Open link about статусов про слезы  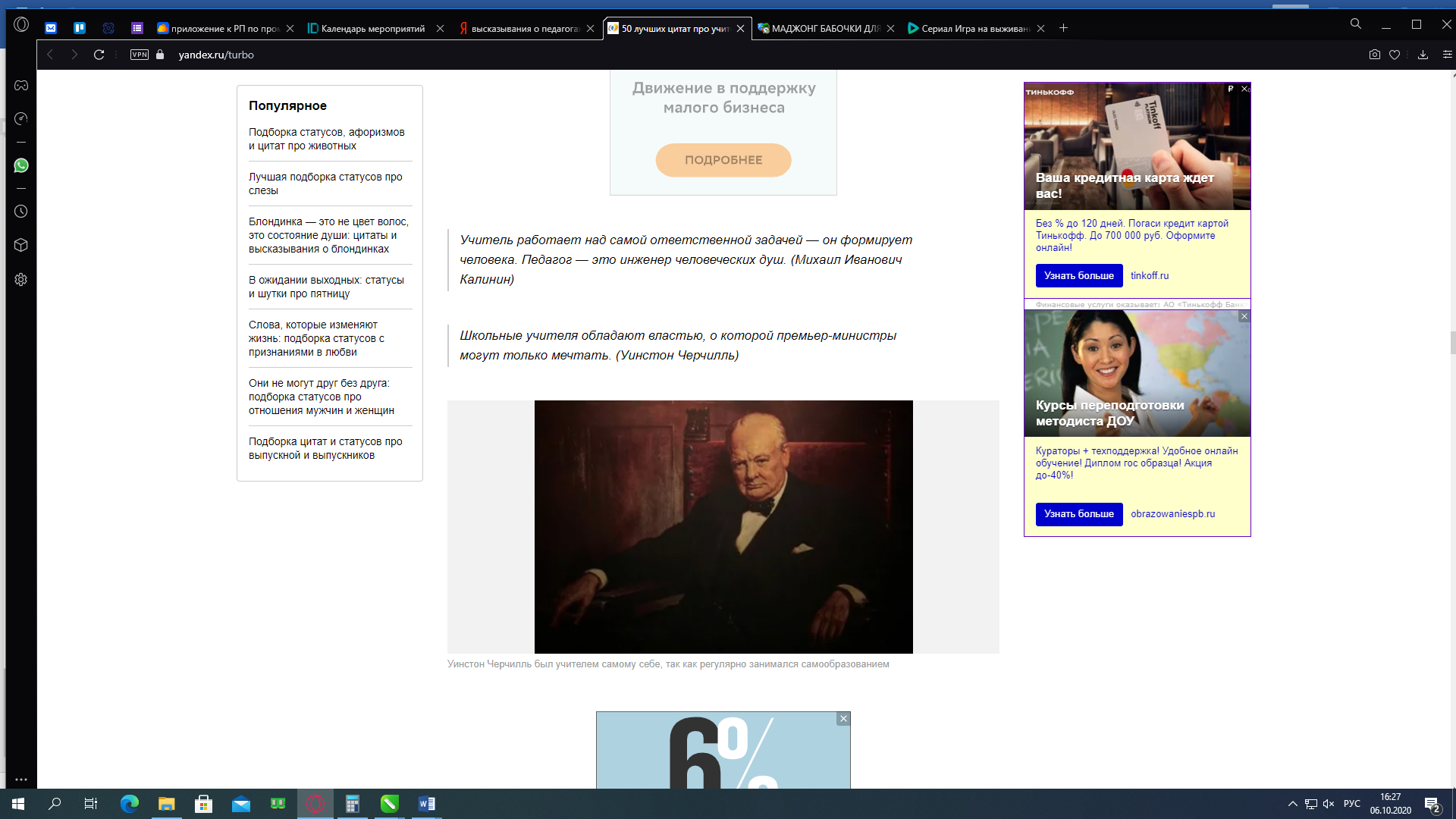pyautogui.click(x=325, y=184)
